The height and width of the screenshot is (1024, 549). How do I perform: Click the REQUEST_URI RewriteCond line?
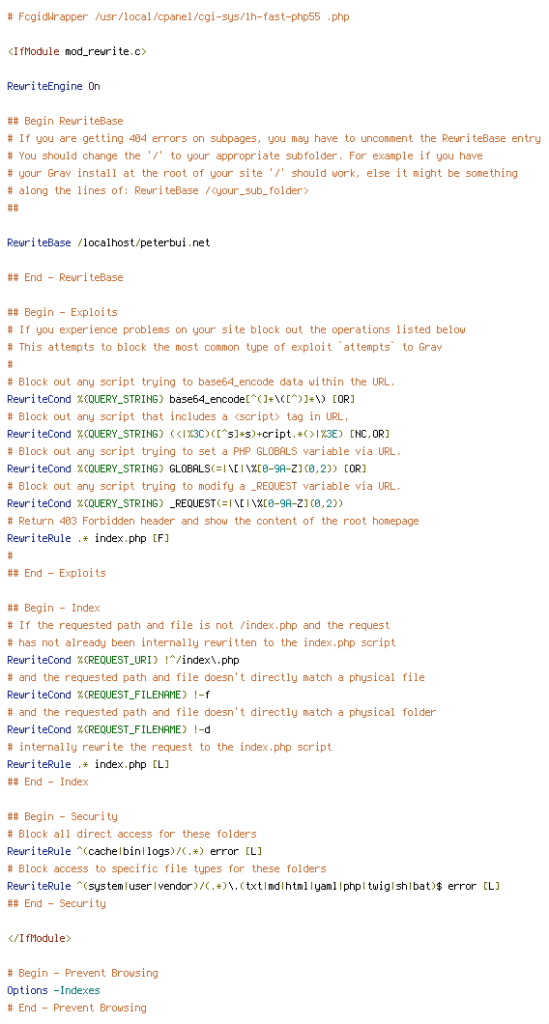click(x=123, y=660)
